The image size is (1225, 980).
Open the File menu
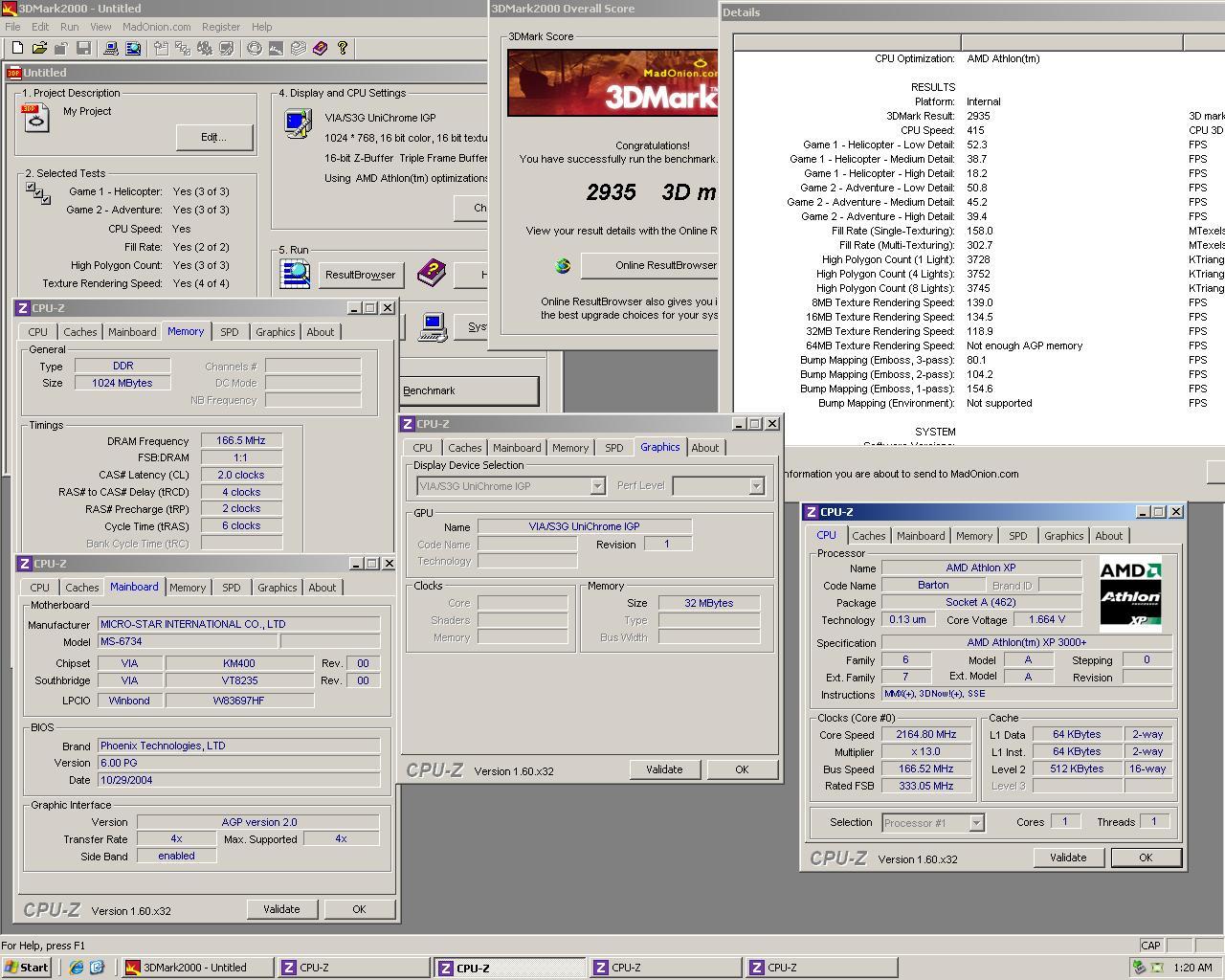pyautogui.click(x=12, y=27)
